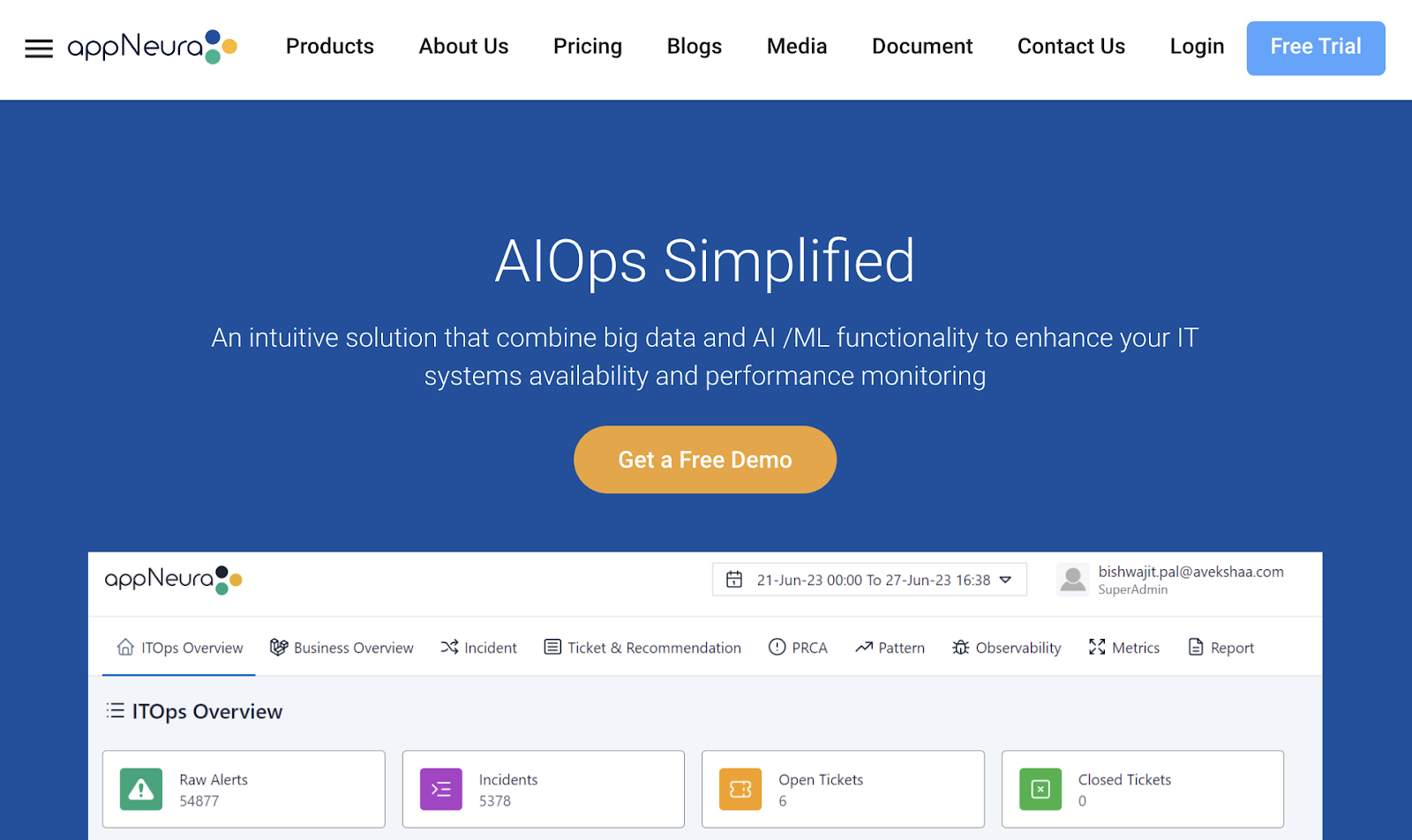This screenshot has height=840, width=1412.
Task: Click the SuperAdmin role label
Action: coord(1133,589)
